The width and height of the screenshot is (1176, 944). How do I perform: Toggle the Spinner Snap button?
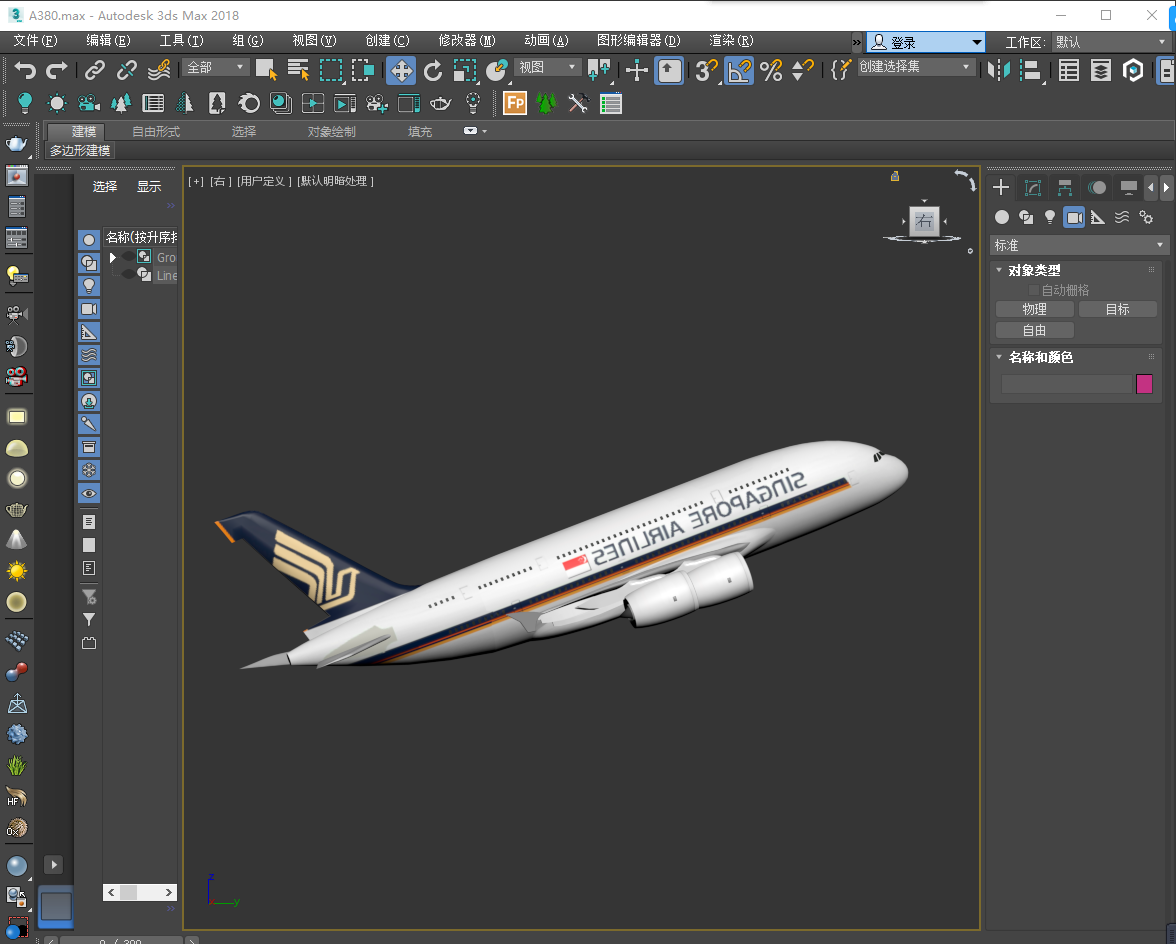point(803,70)
